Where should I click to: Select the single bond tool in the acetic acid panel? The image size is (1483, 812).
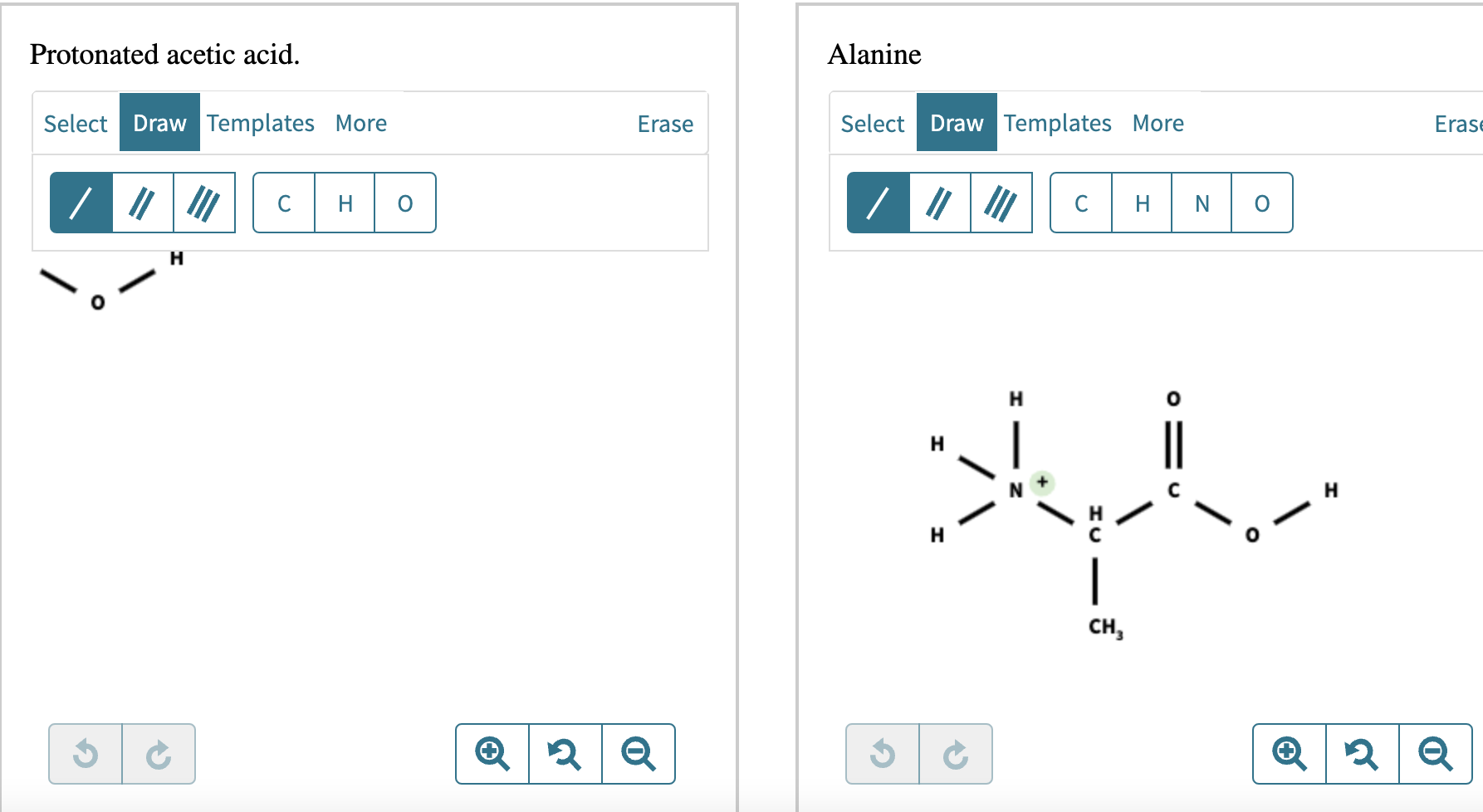coord(81,202)
